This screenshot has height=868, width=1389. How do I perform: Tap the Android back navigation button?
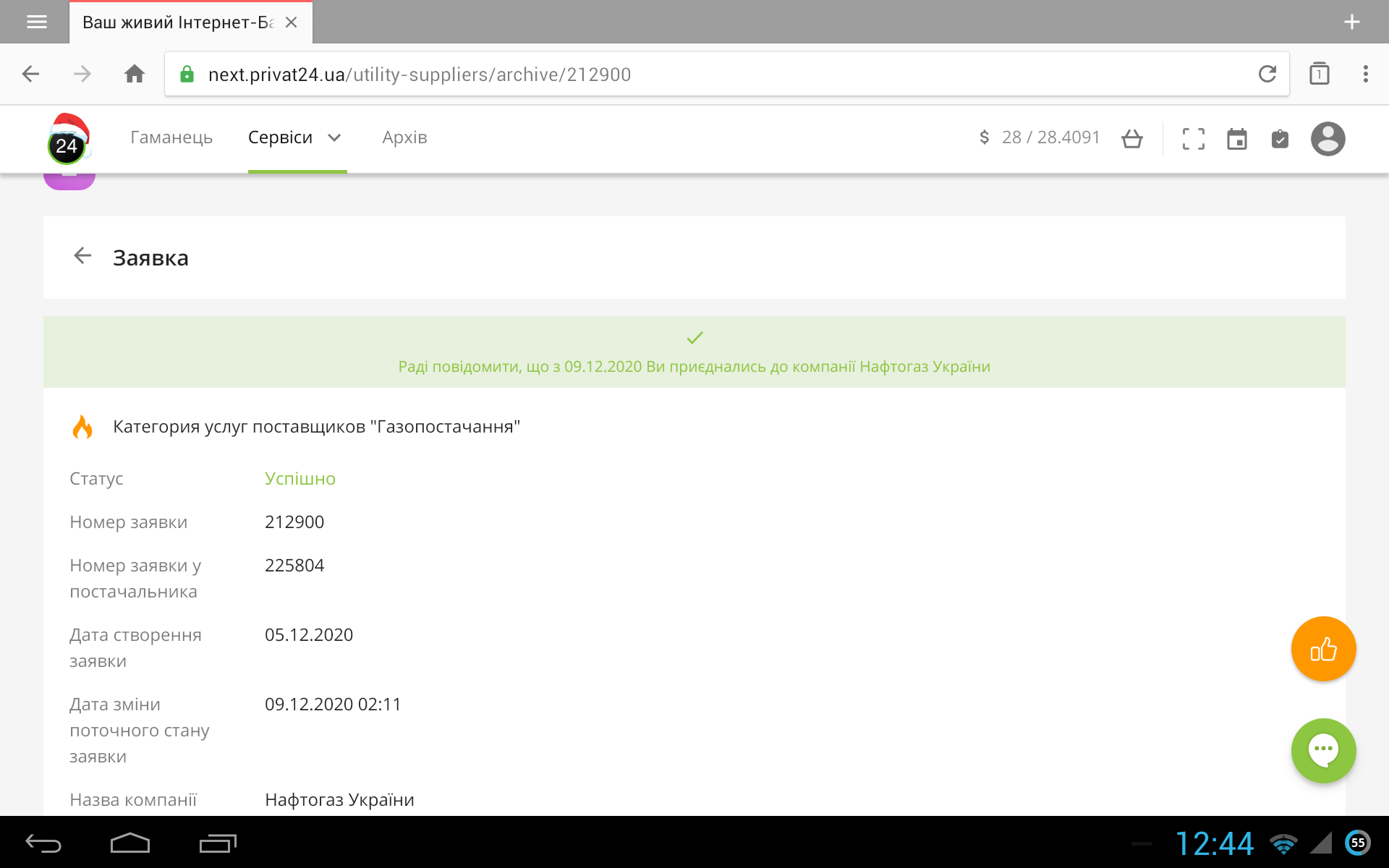pyautogui.click(x=43, y=843)
